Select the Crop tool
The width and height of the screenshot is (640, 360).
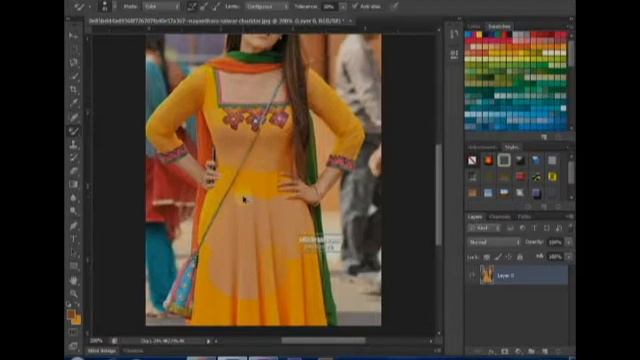(73, 90)
